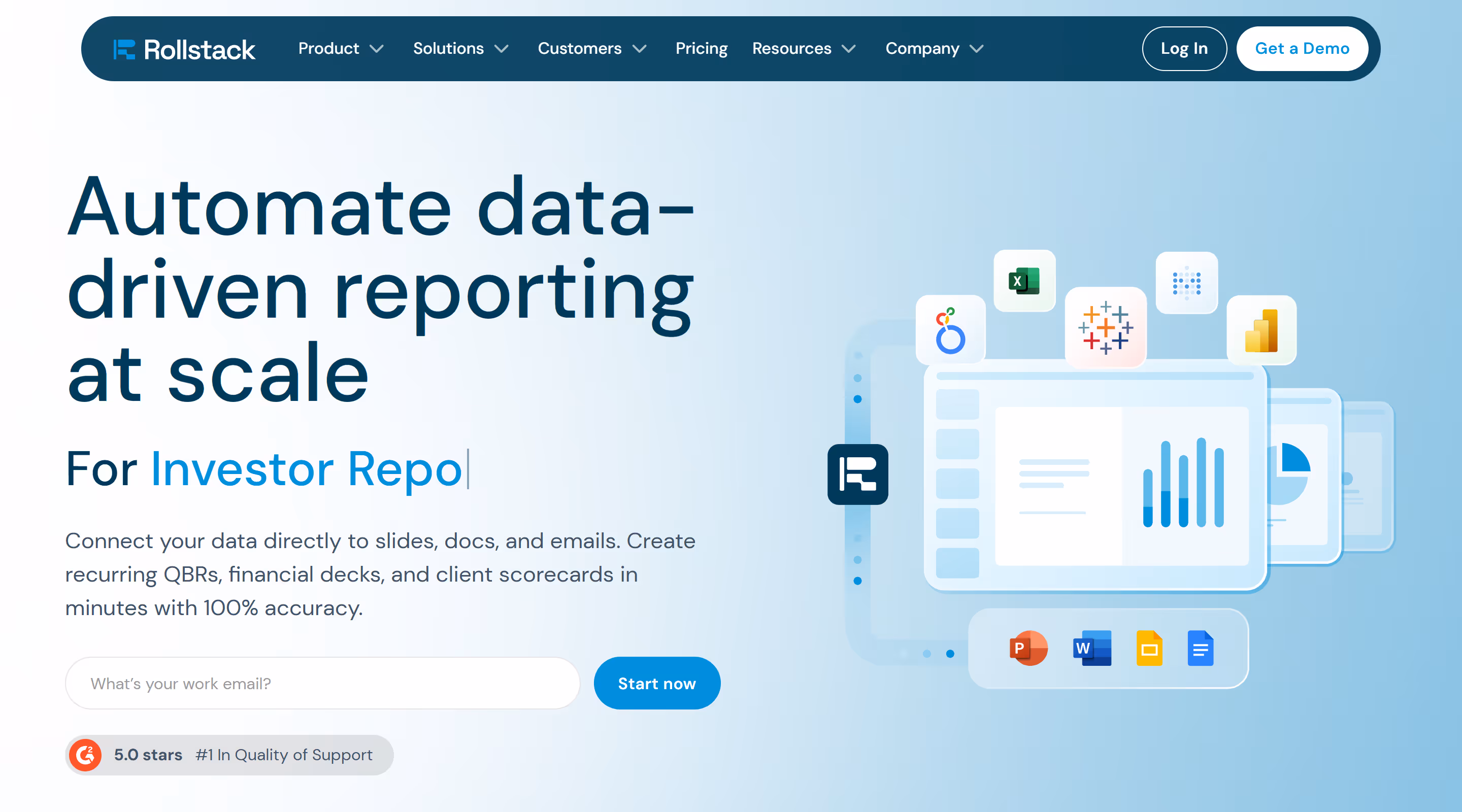Expand the Product chevron

coord(376,49)
